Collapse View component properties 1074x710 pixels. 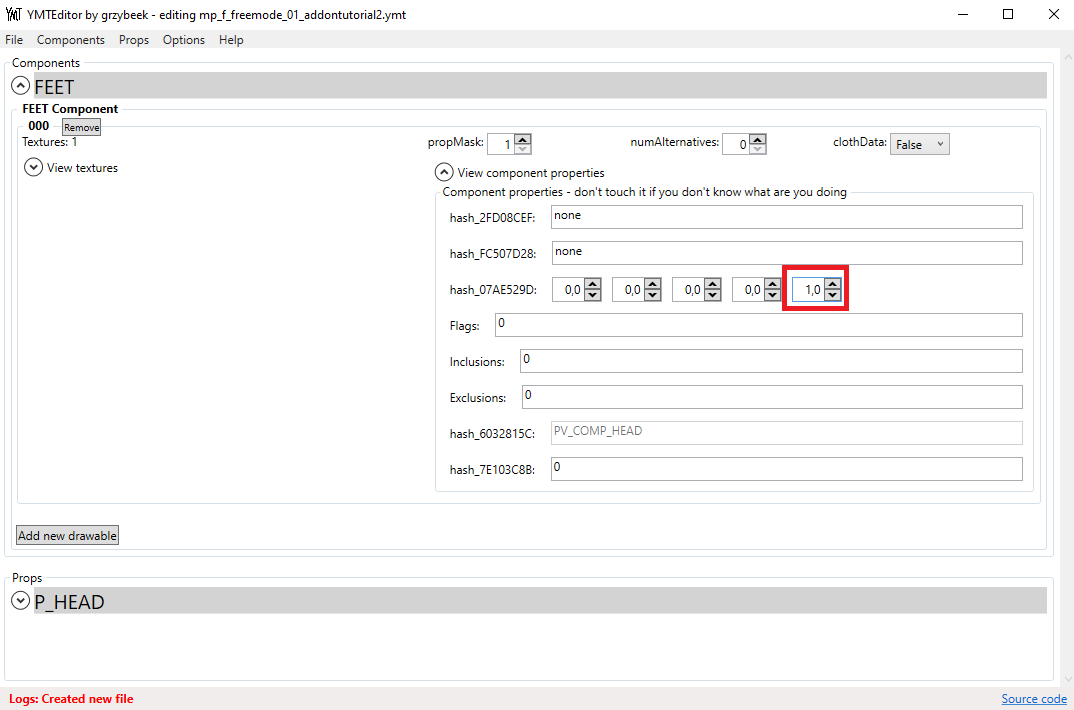click(444, 172)
